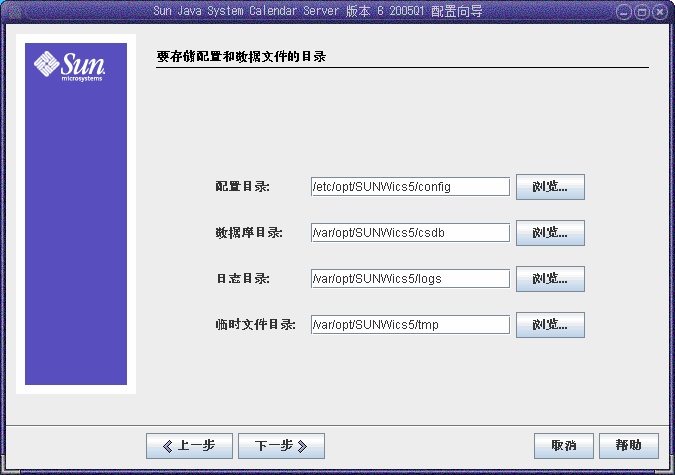Maximize the configuration wizard window
675x475 pixels.
641,12
